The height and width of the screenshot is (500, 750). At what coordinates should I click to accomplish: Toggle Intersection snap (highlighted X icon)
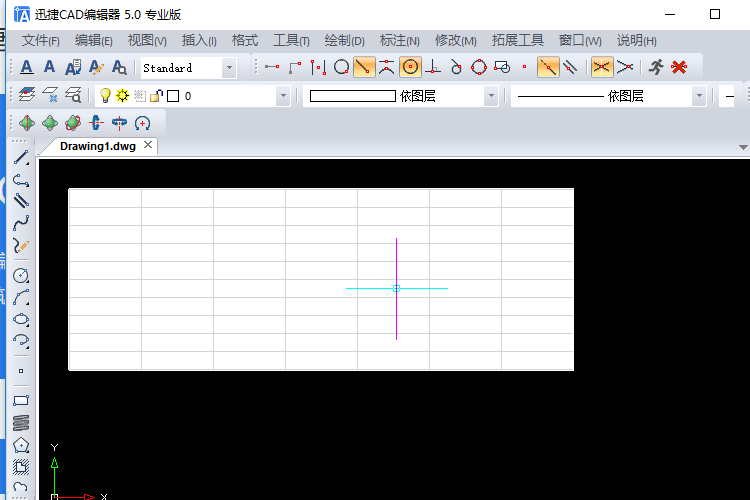pos(602,67)
